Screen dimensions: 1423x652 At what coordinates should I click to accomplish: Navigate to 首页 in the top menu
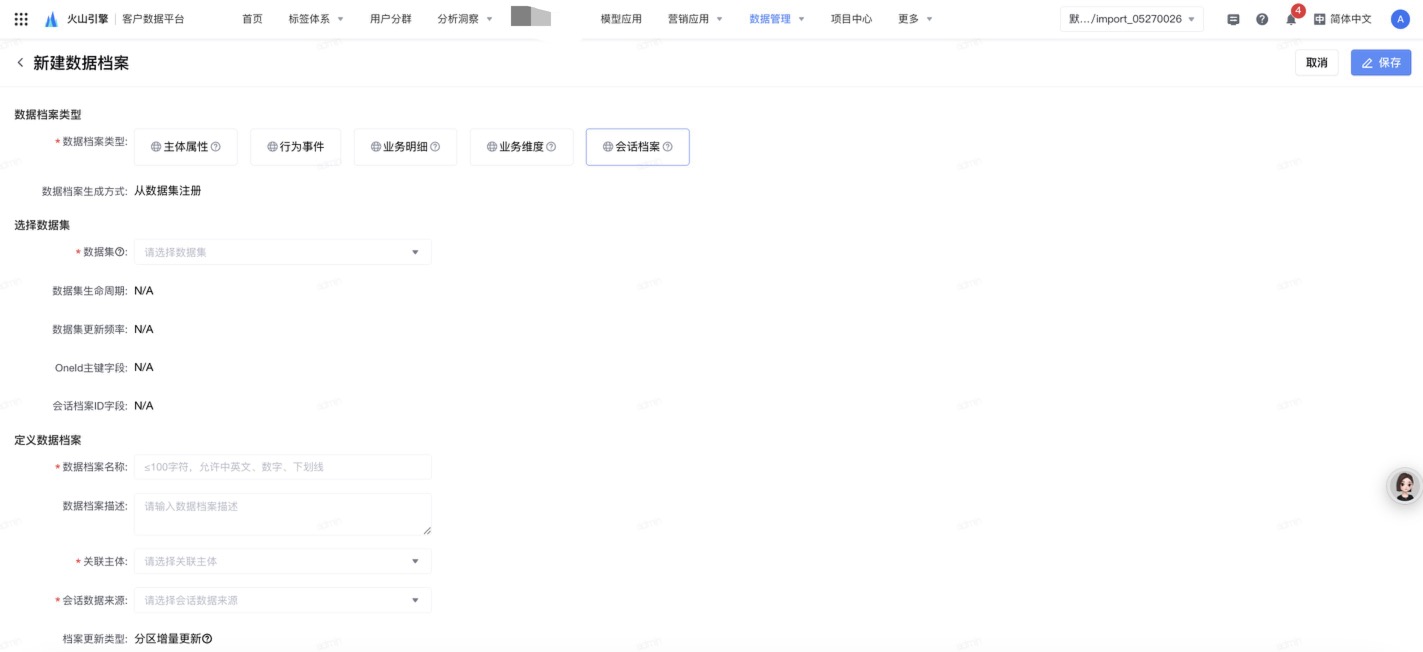pyautogui.click(x=252, y=17)
